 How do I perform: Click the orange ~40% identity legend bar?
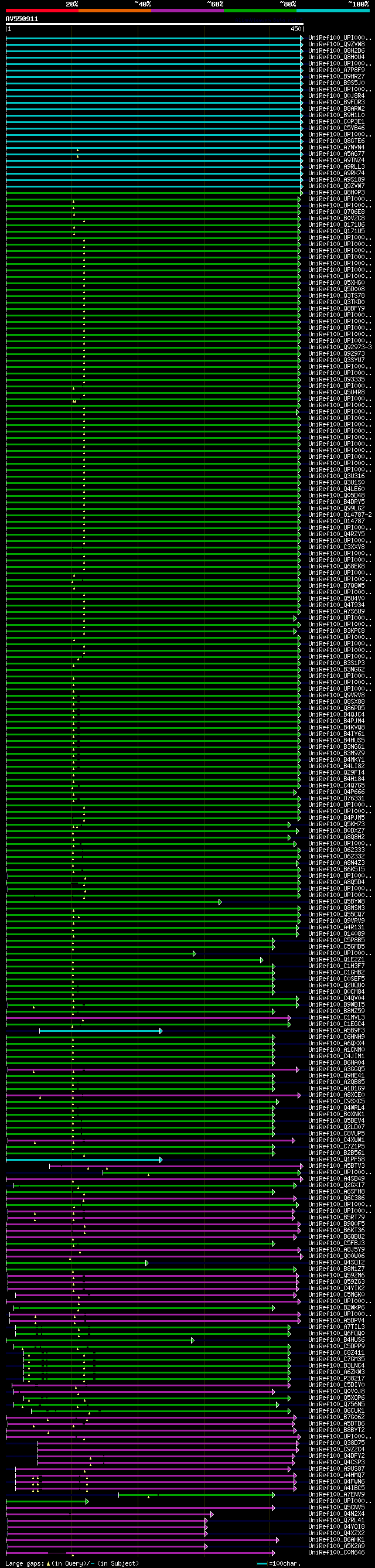tap(114, 11)
